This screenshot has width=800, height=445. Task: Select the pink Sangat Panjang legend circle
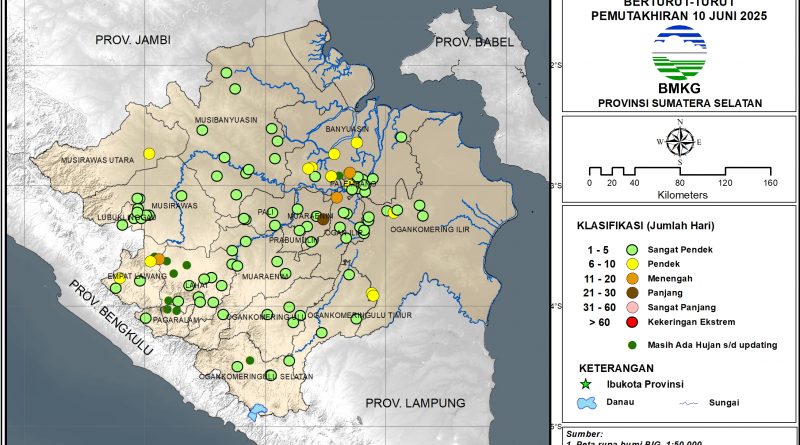tap(632, 308)
